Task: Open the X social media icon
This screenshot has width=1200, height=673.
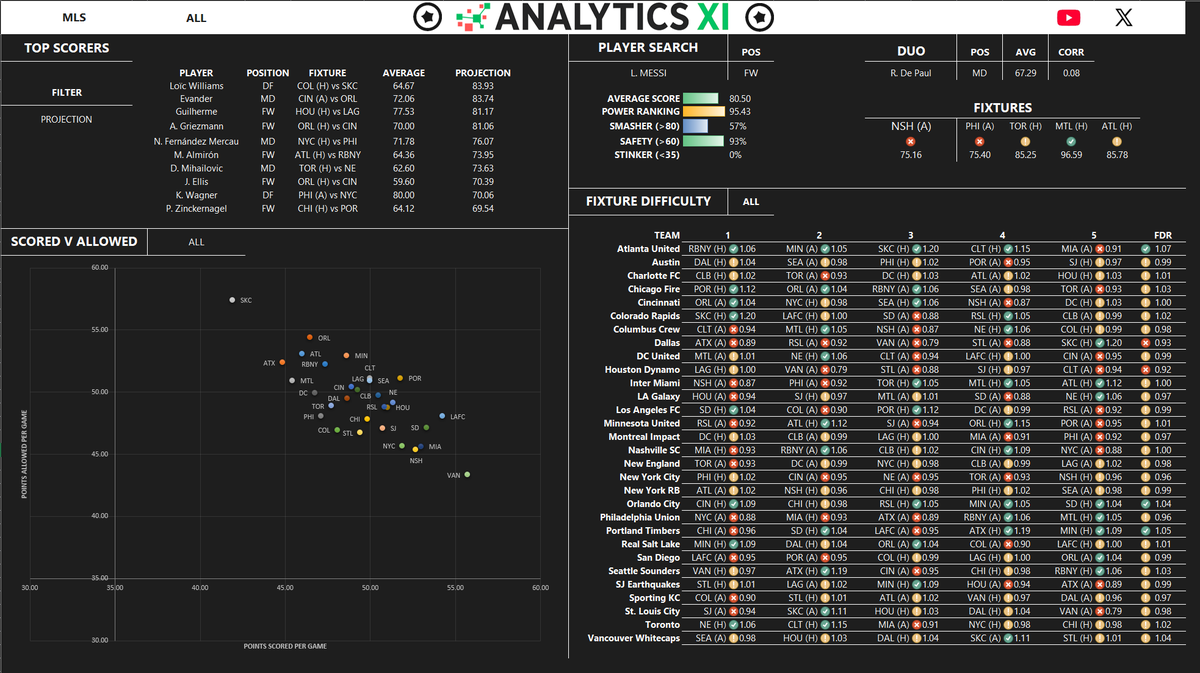Action: point(1124,17)
